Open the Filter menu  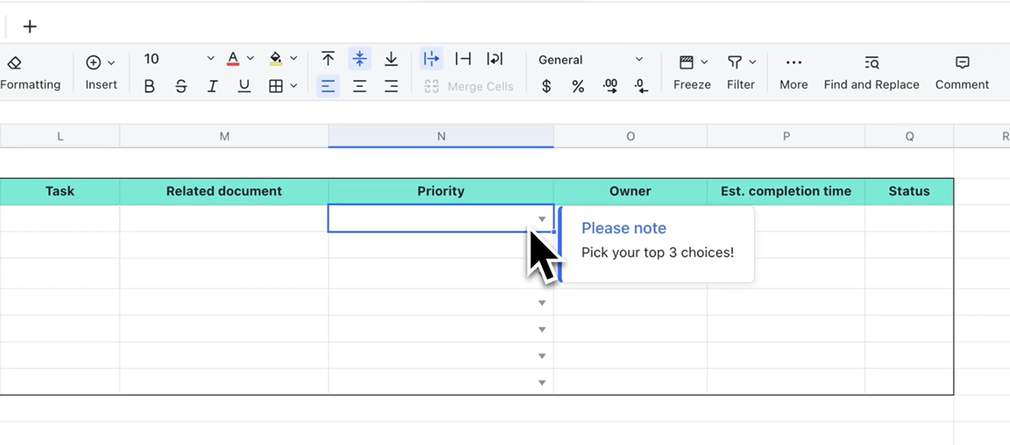click(x=741, y=72)
